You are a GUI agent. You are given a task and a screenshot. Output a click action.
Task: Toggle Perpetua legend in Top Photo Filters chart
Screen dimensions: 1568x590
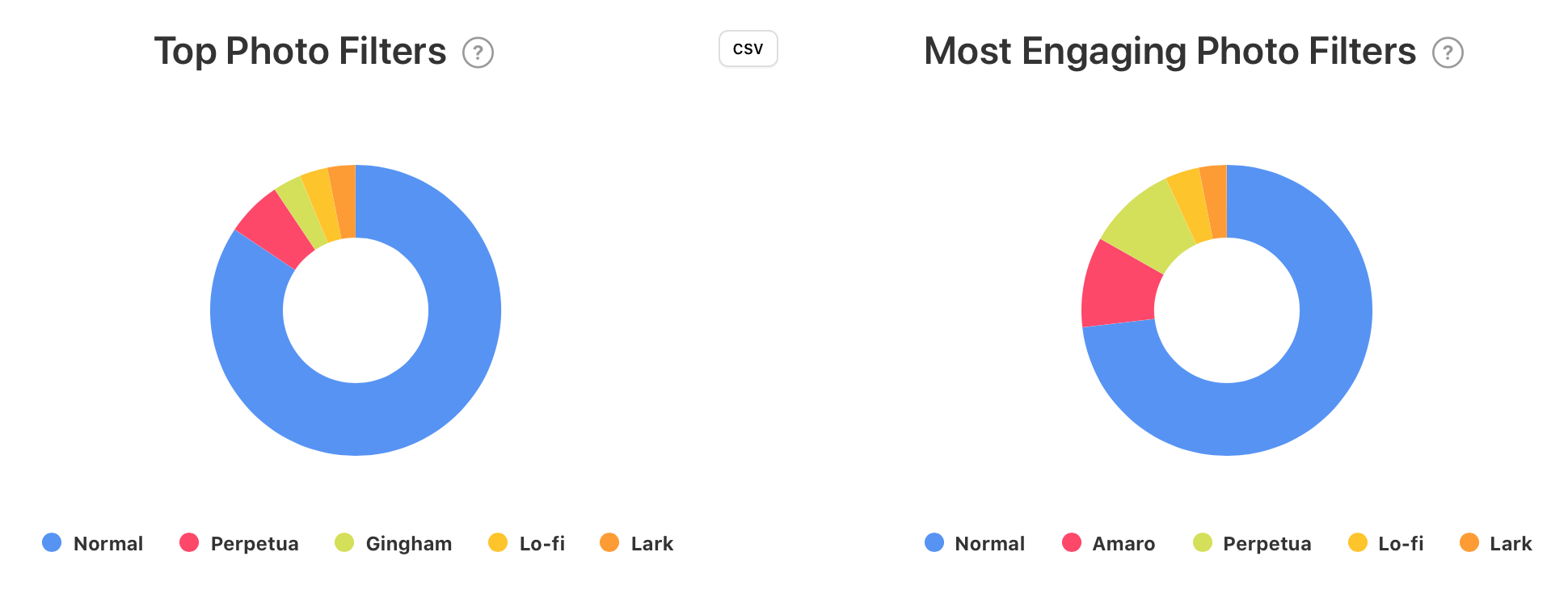[239, 543]
